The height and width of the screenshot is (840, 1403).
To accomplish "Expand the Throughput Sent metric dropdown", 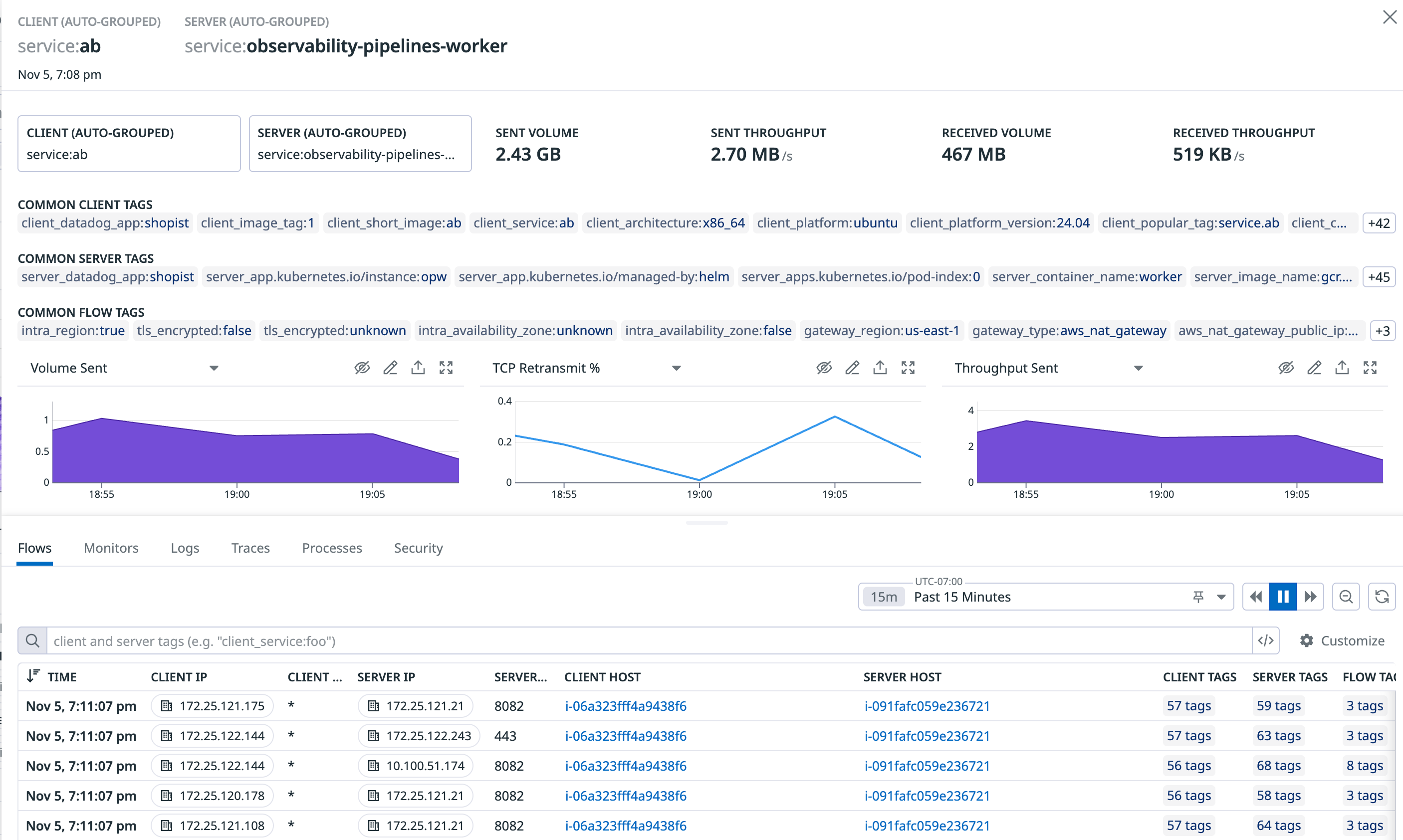I will (x=1139, y=367).
